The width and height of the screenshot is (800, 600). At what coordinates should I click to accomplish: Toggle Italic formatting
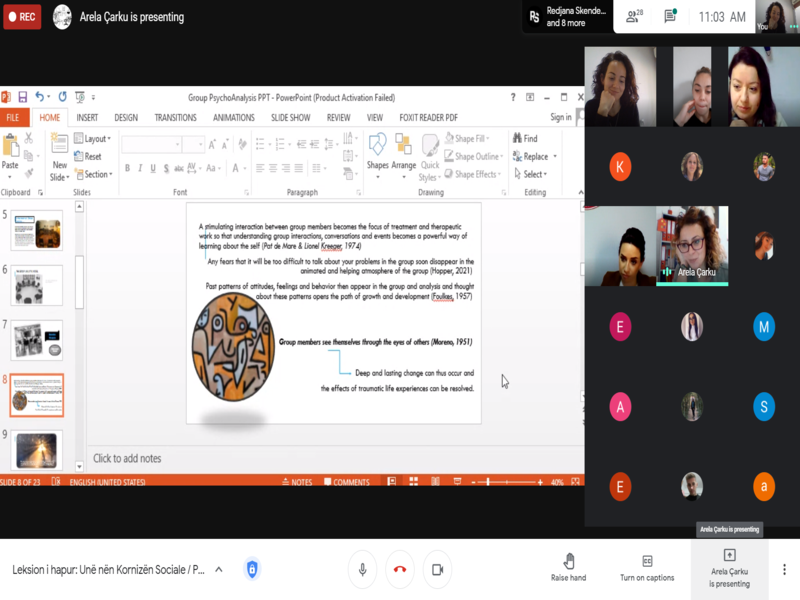pos(140,168)
